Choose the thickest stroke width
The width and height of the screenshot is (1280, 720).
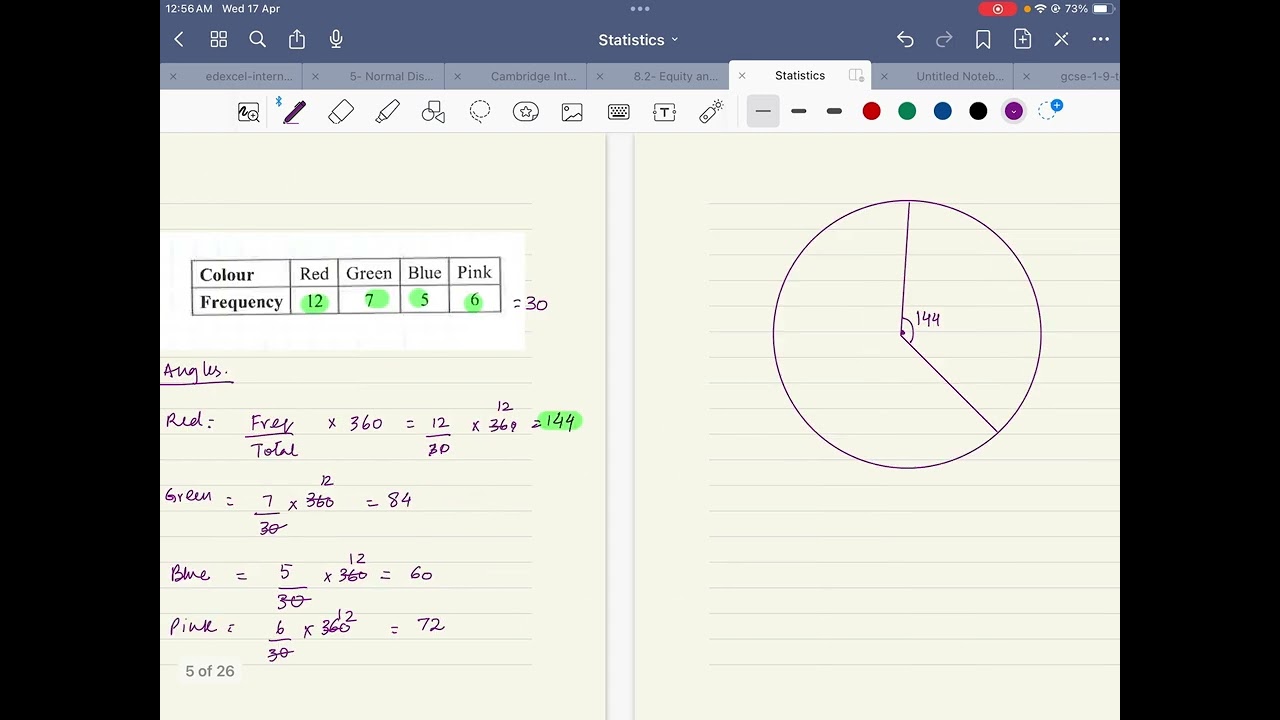pyautogui.click(x=834, y=111)
